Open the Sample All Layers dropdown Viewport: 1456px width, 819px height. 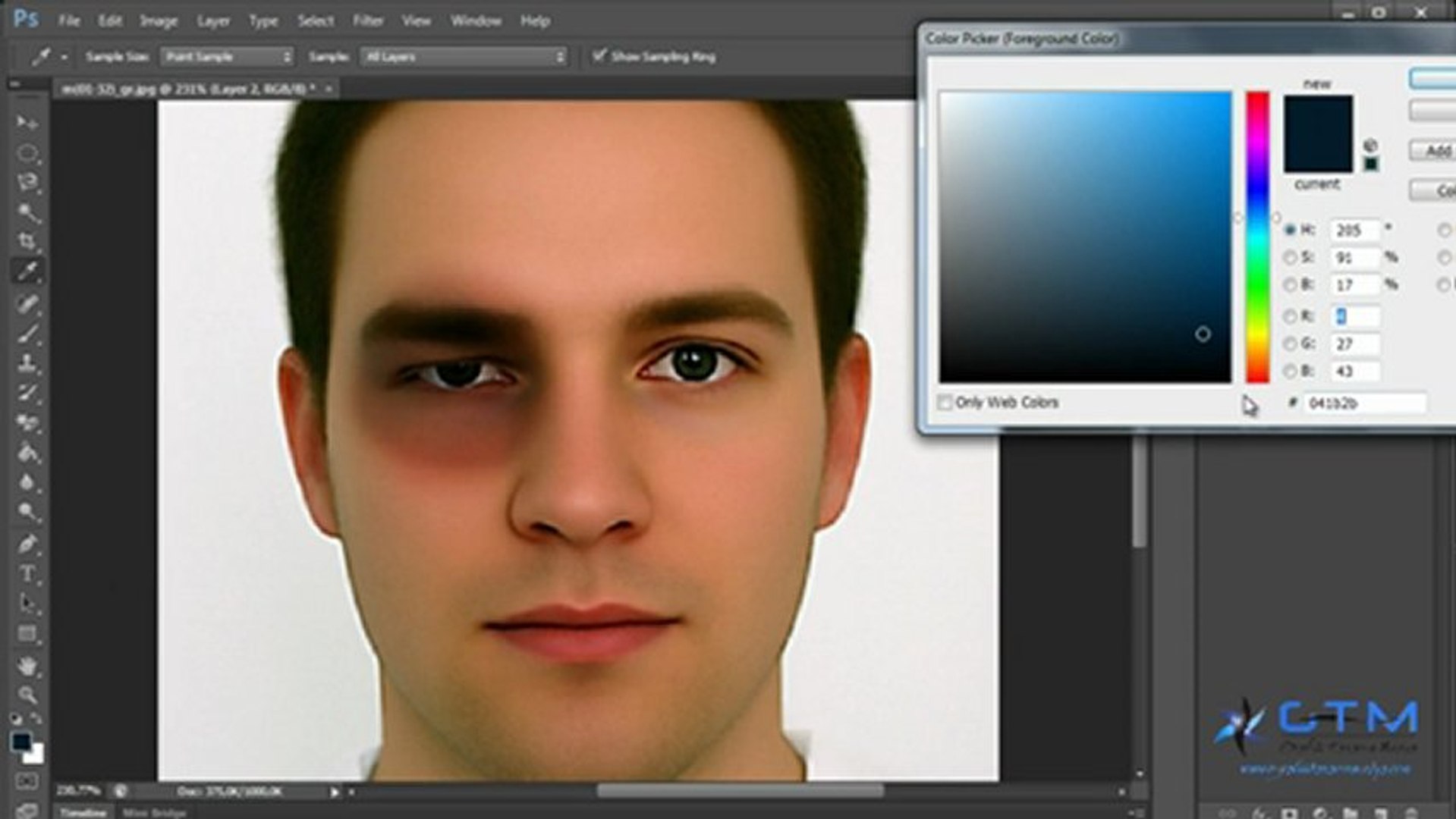click(x=464, y=57)
